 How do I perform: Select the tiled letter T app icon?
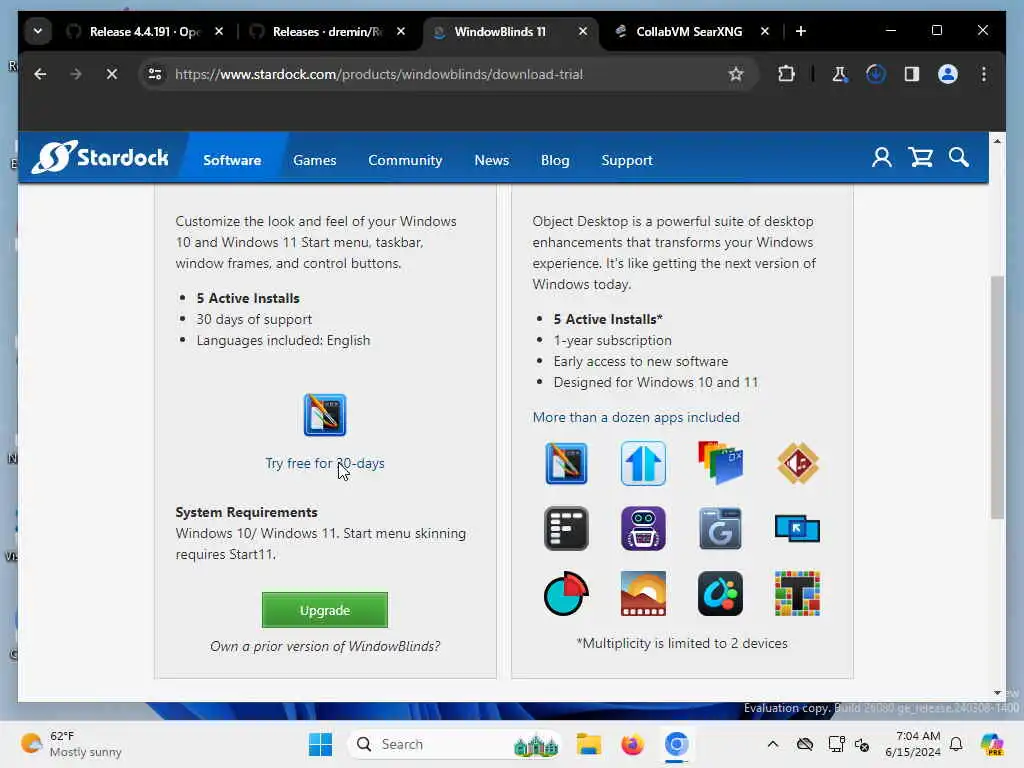click(797, 594)
